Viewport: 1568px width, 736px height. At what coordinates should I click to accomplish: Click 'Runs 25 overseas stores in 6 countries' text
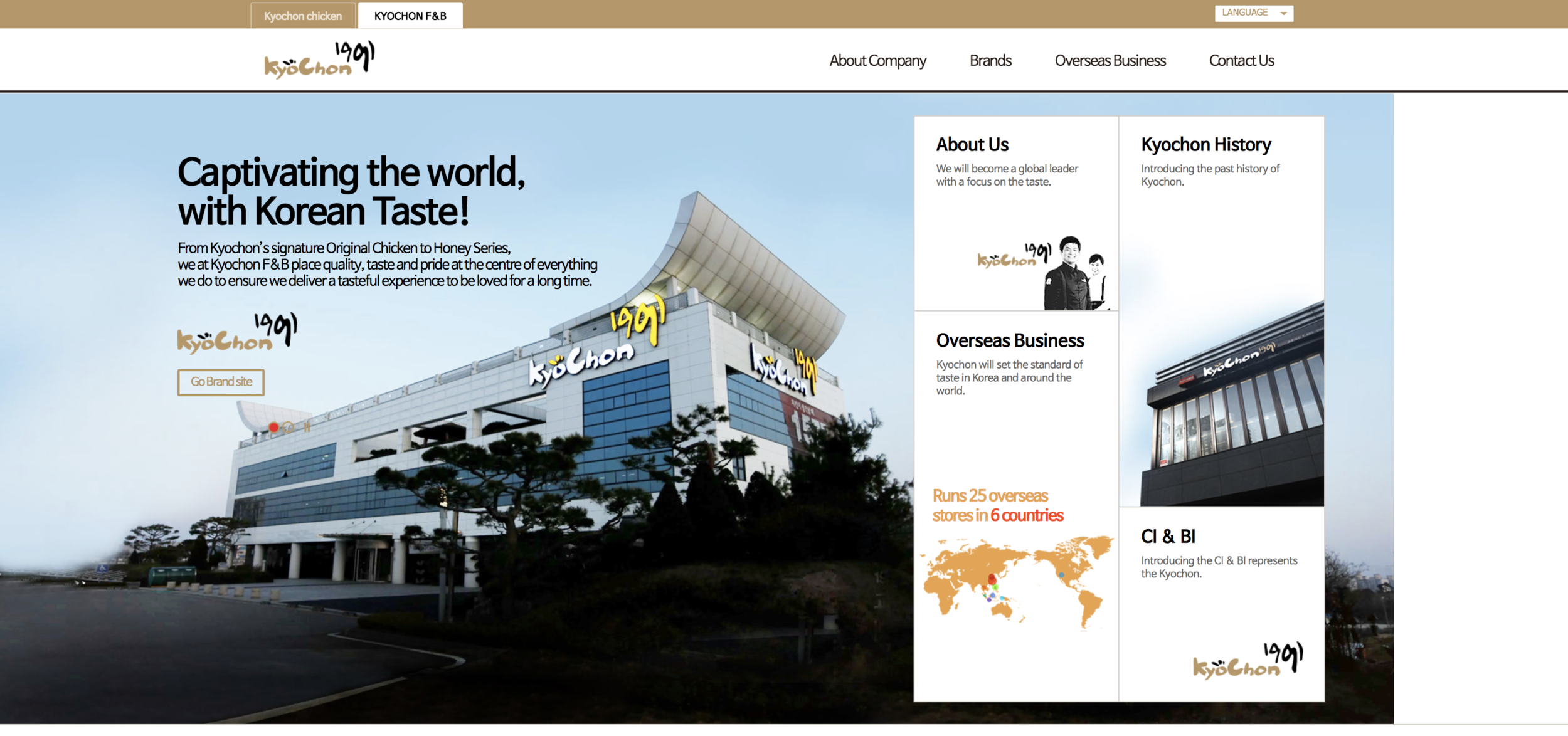pos(997,505)
